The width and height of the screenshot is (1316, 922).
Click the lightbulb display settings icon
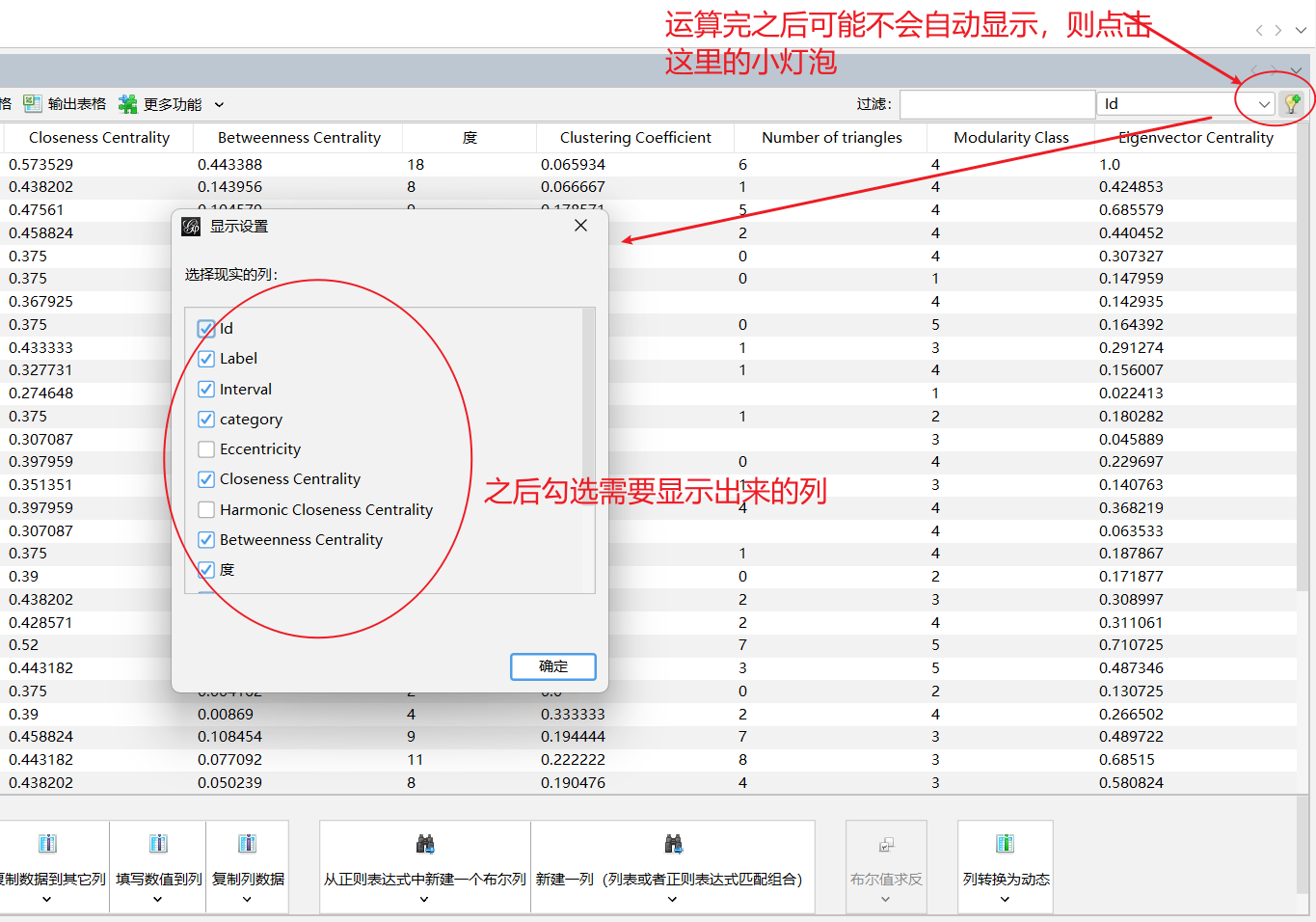(x=1292, y=103)
